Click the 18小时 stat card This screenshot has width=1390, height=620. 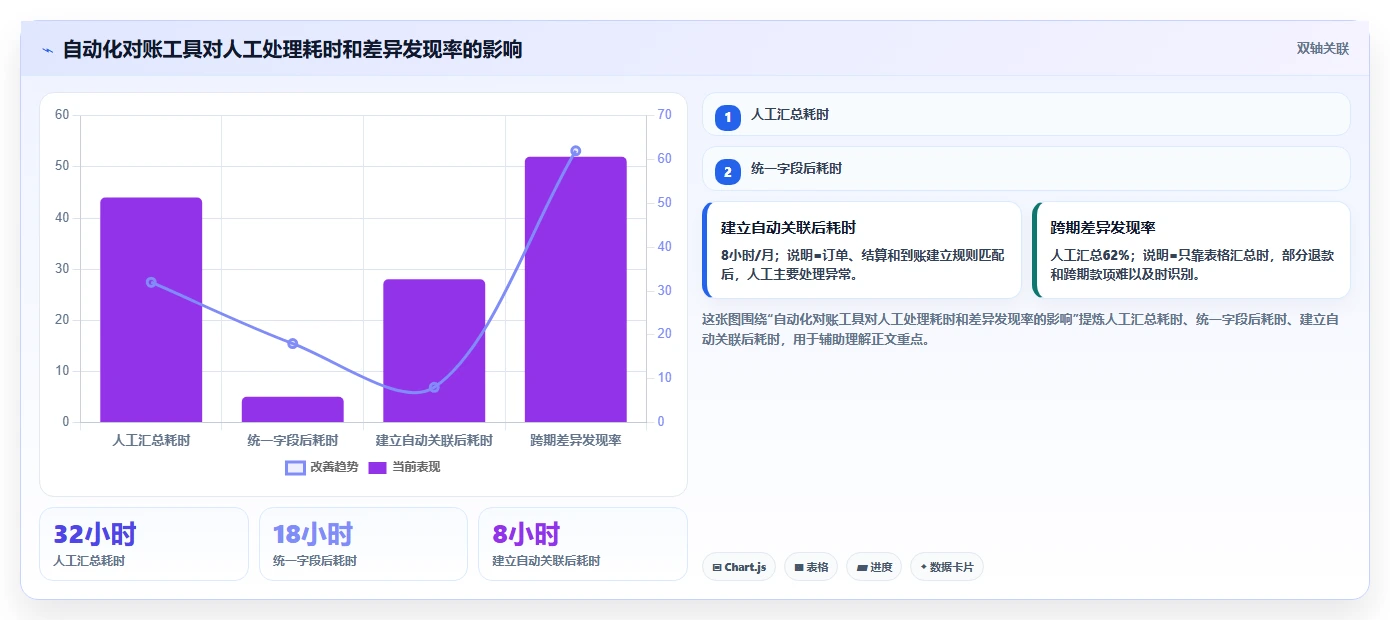[363, 544]
